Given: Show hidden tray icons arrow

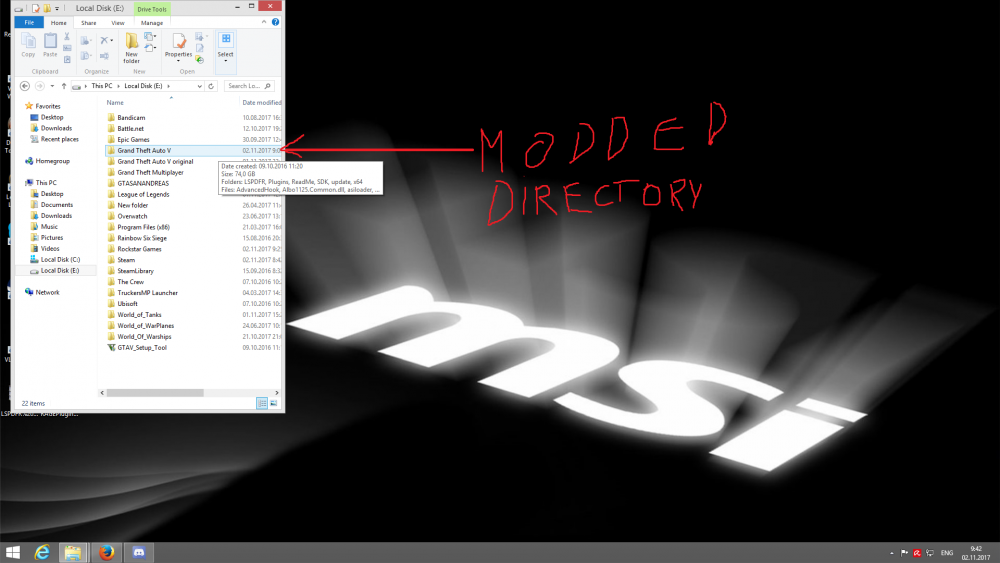Looking at the screenshot, I should (892, 553).
